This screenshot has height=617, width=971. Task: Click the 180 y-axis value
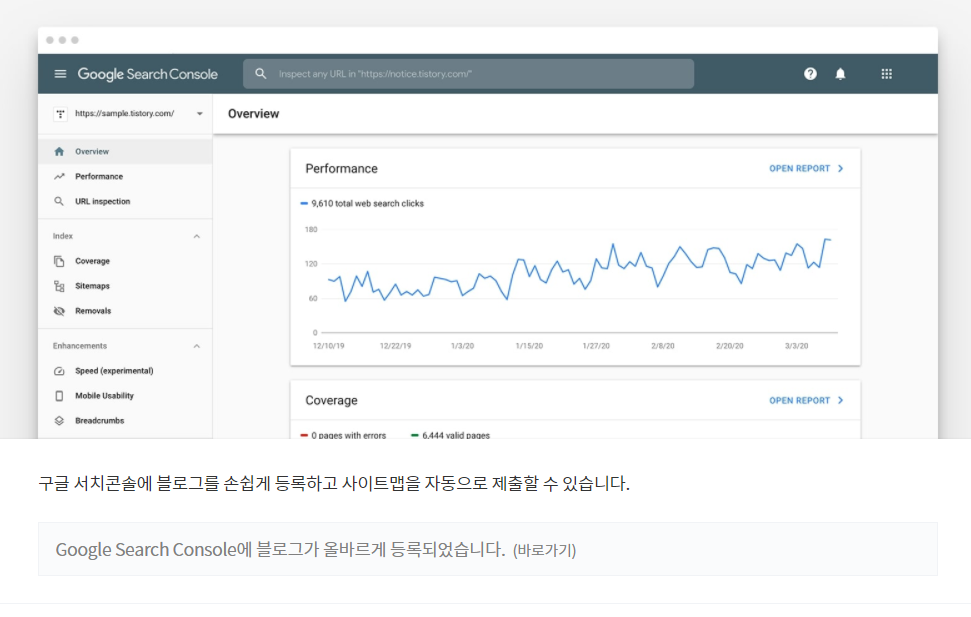click(311, 229)
